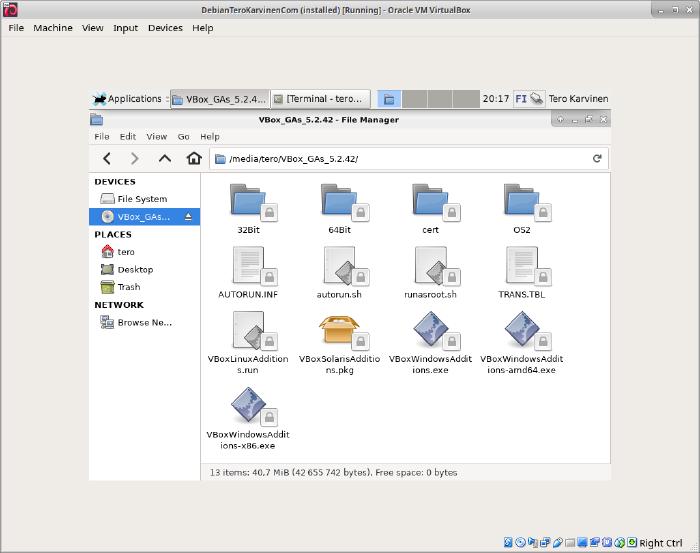
Task: Go up to the parent folder
Action: coord(165,158)
